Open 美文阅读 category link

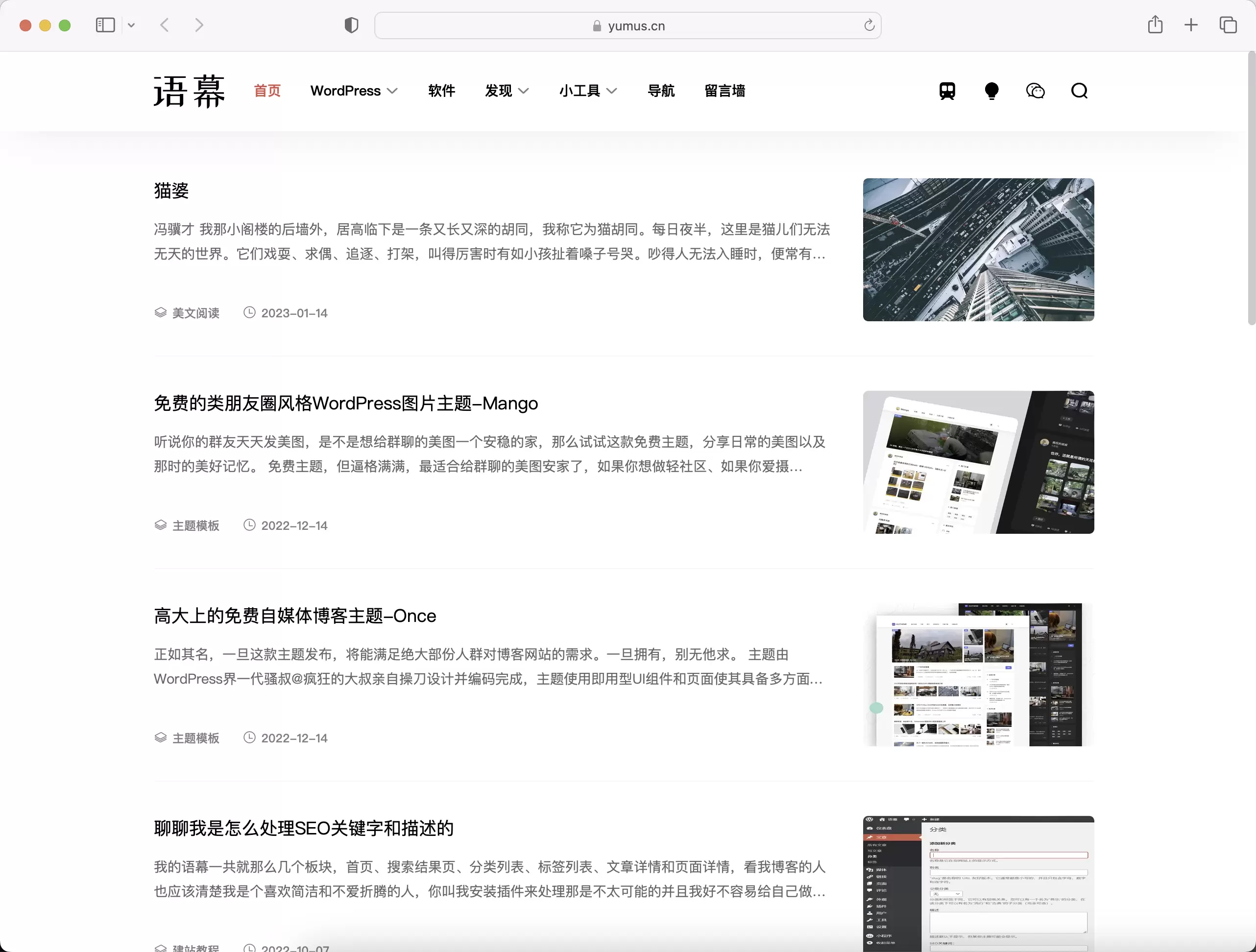click(x=196, y=313)
